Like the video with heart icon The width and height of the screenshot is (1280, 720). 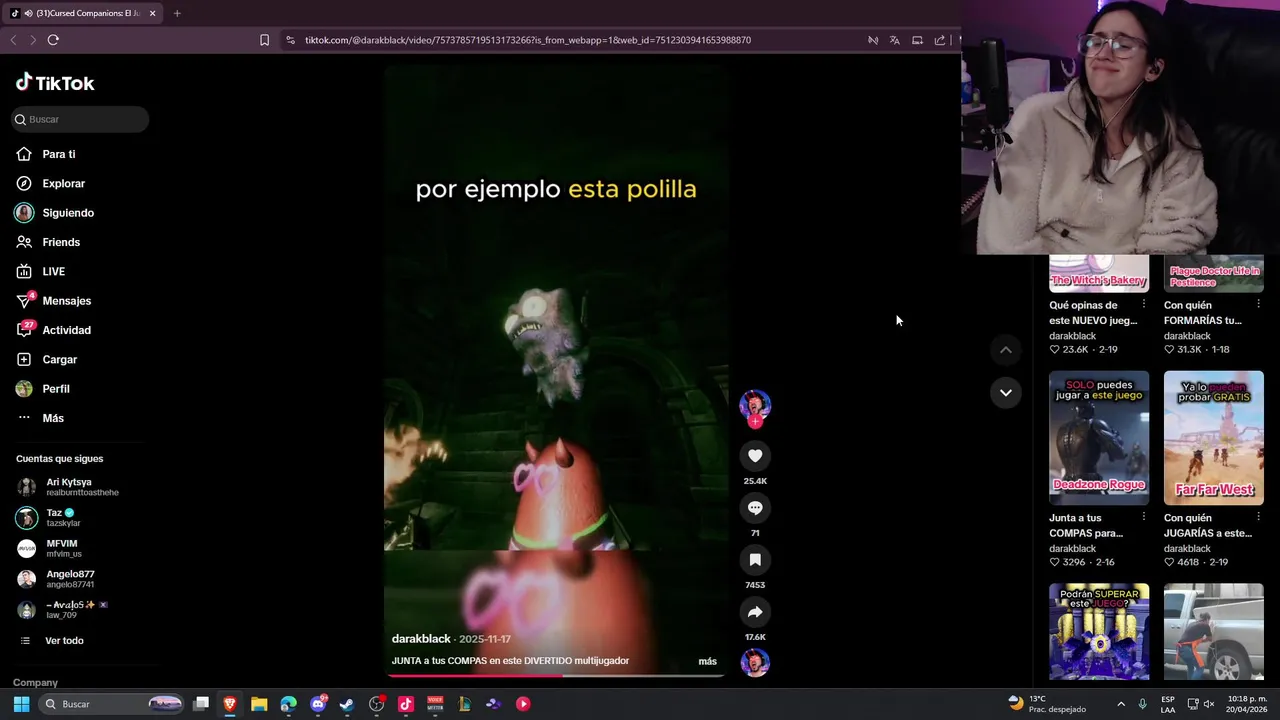tap(755, 456)
